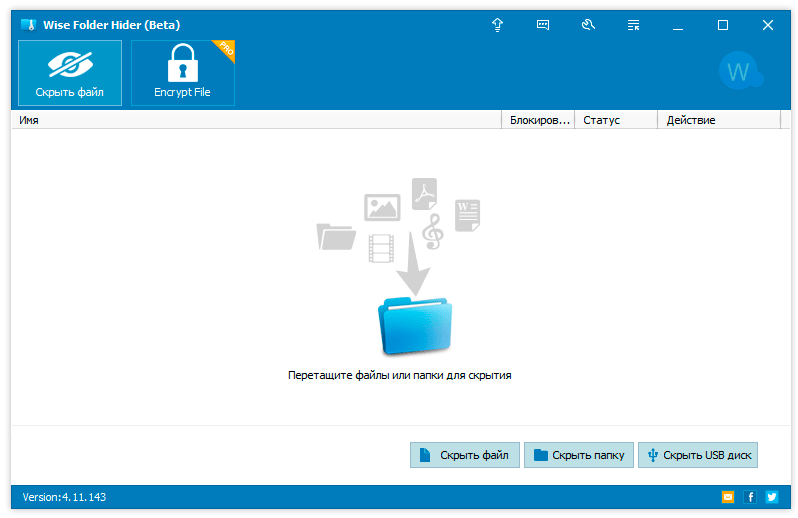
Task: Open the Скрыть файл tab with eye icon
Action: click(x=70, y=73)
